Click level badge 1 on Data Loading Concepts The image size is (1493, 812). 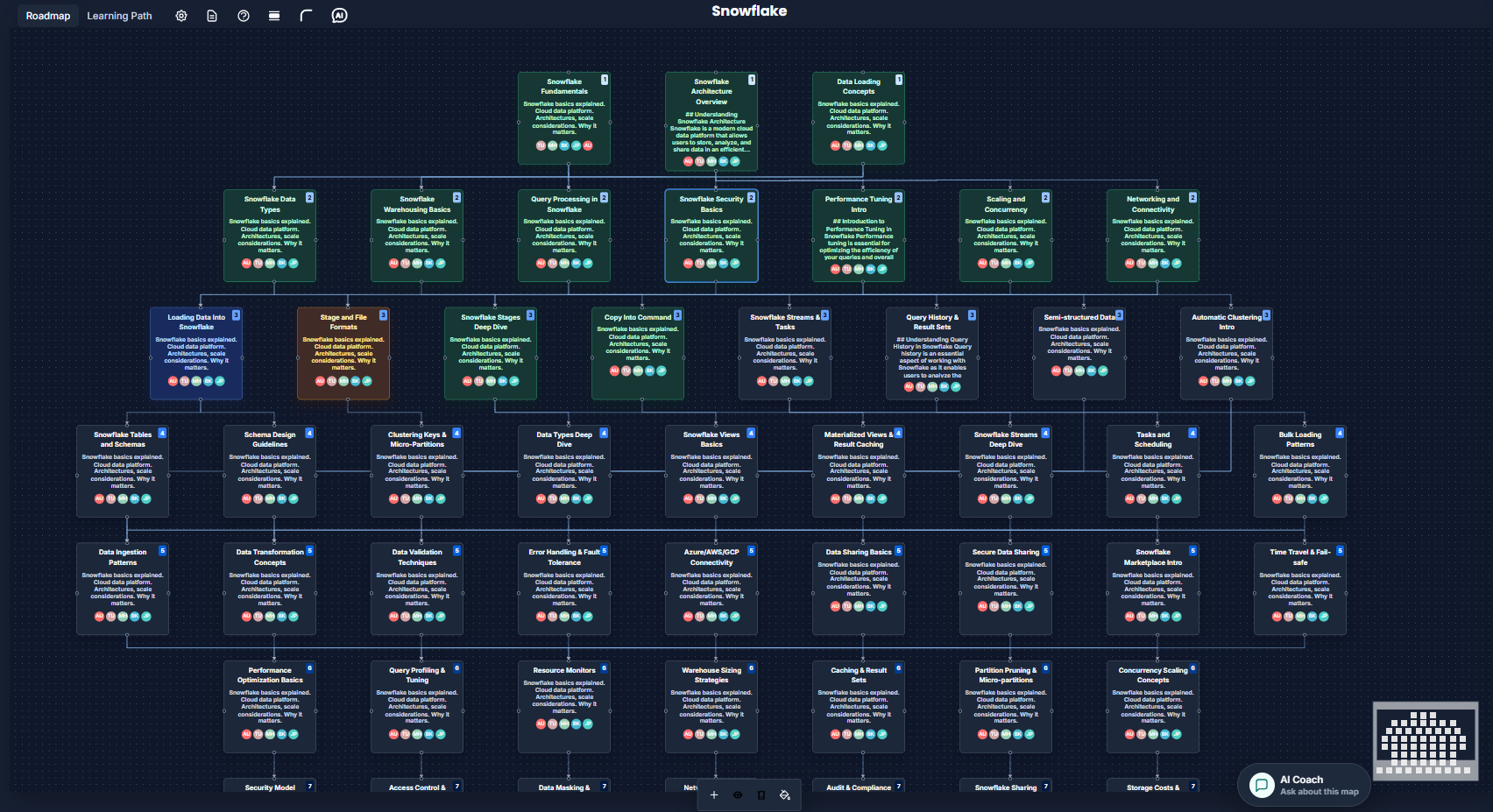[898, 80]
